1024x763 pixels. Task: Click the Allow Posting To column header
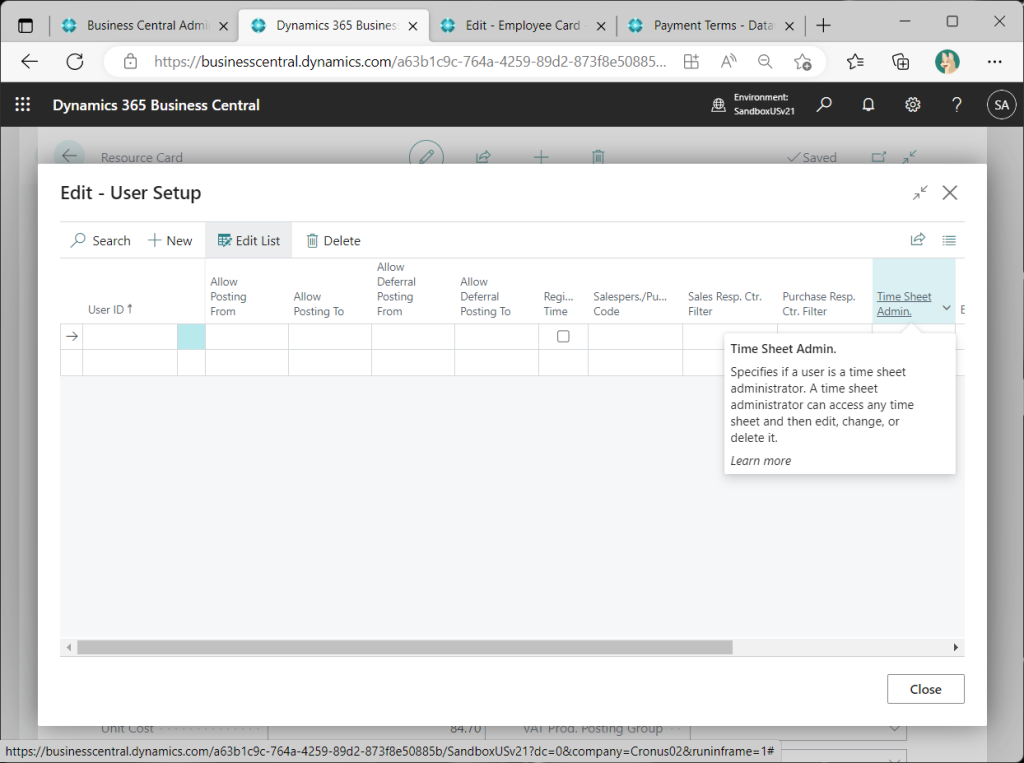pos(318,304)
